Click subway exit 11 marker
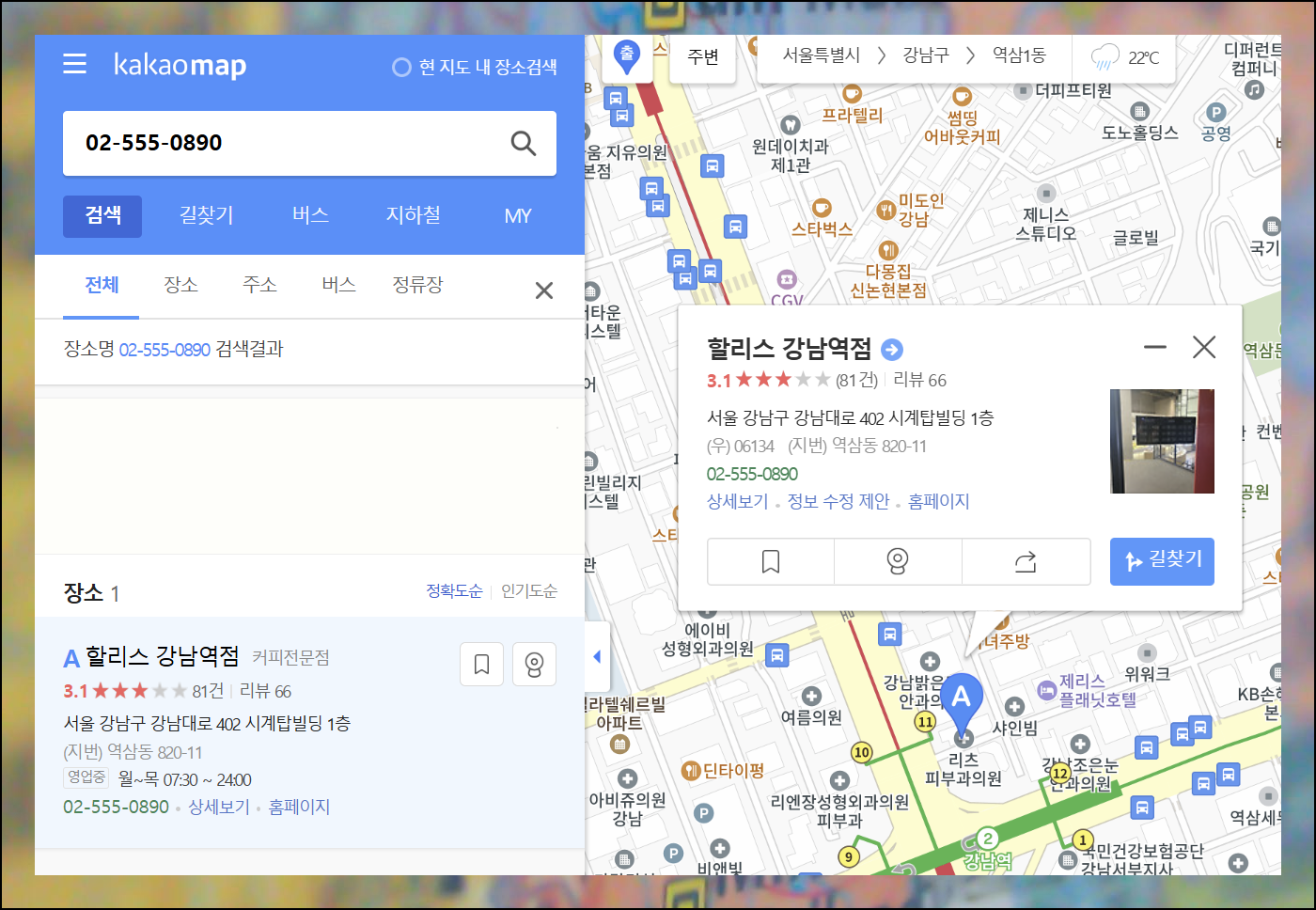 926,722
